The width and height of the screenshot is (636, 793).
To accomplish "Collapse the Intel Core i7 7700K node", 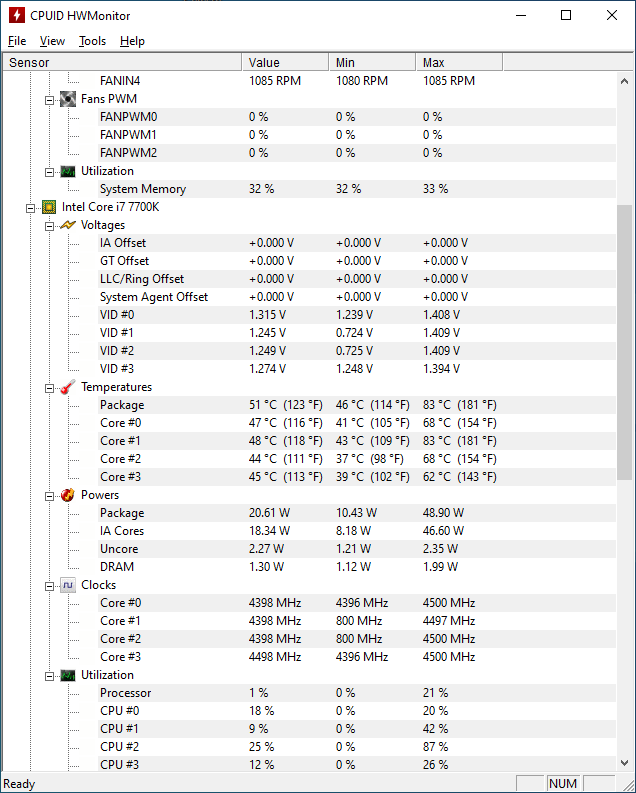I will [30, 208].
